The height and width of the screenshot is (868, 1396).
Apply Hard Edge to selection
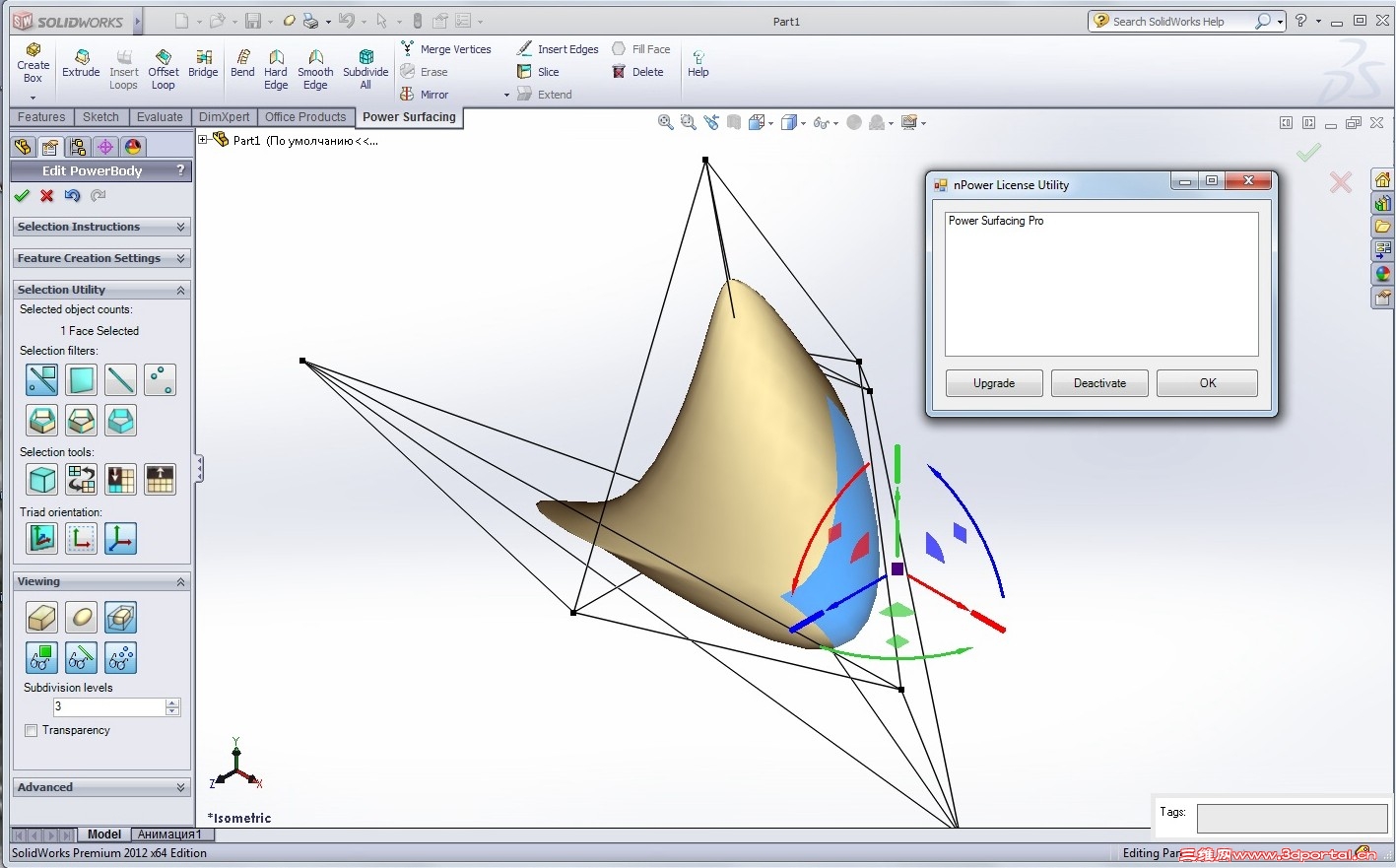coord(276,70)
